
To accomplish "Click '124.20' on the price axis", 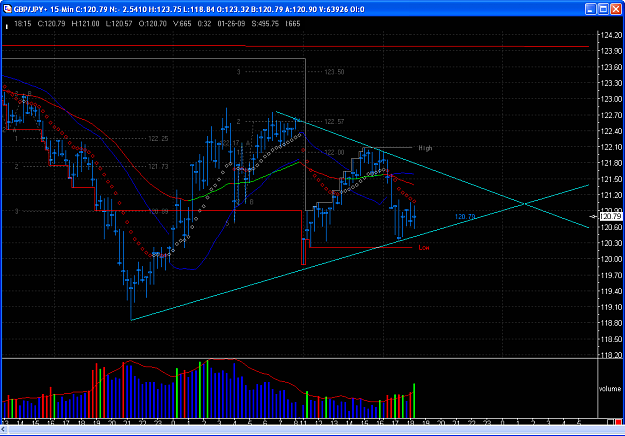I will click(x=611, y=35).
